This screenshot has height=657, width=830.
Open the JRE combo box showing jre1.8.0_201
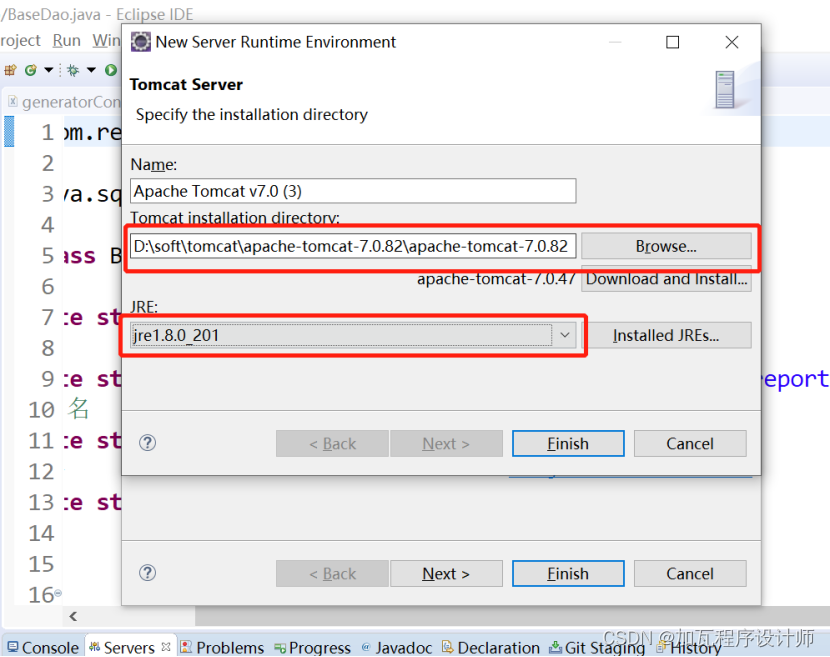pos(353,335)
